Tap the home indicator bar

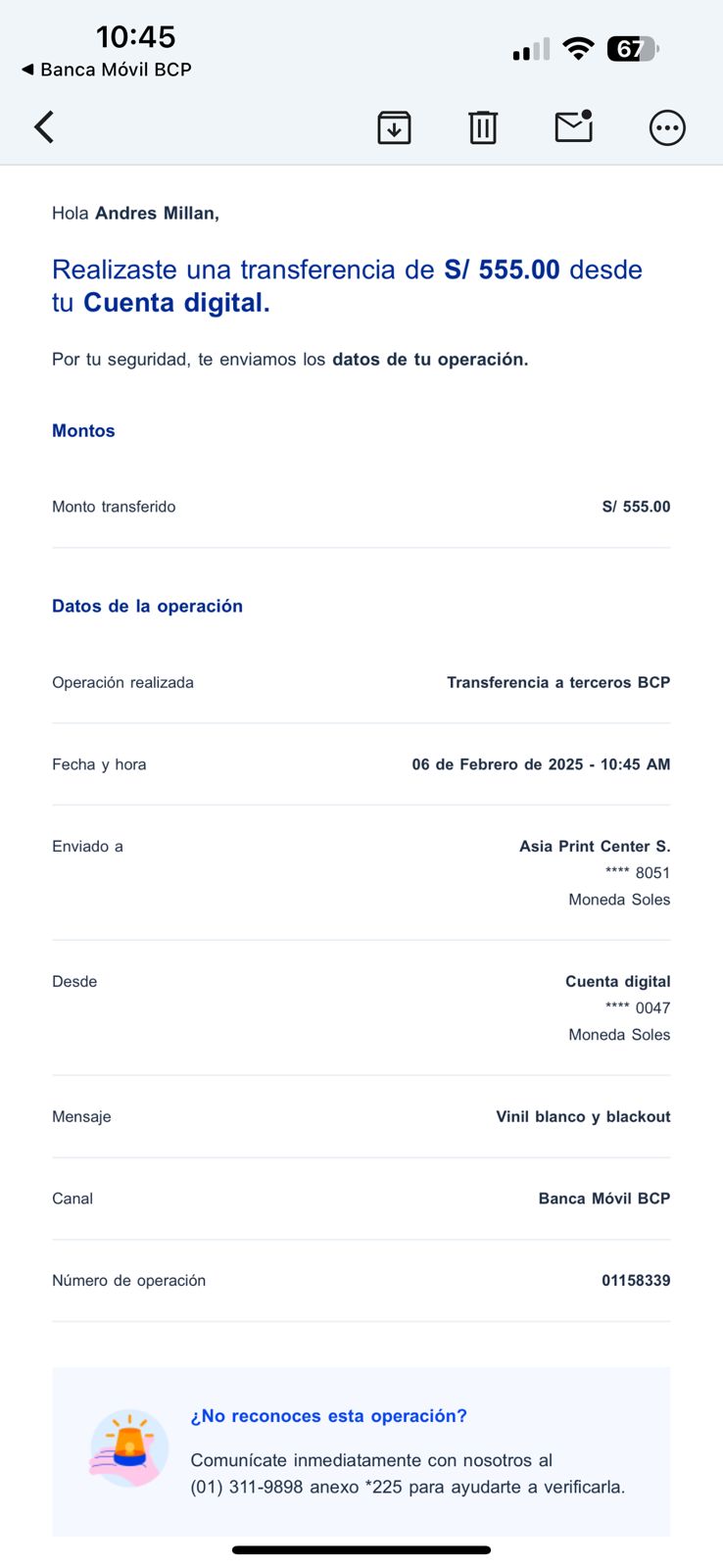point(361,1550)
